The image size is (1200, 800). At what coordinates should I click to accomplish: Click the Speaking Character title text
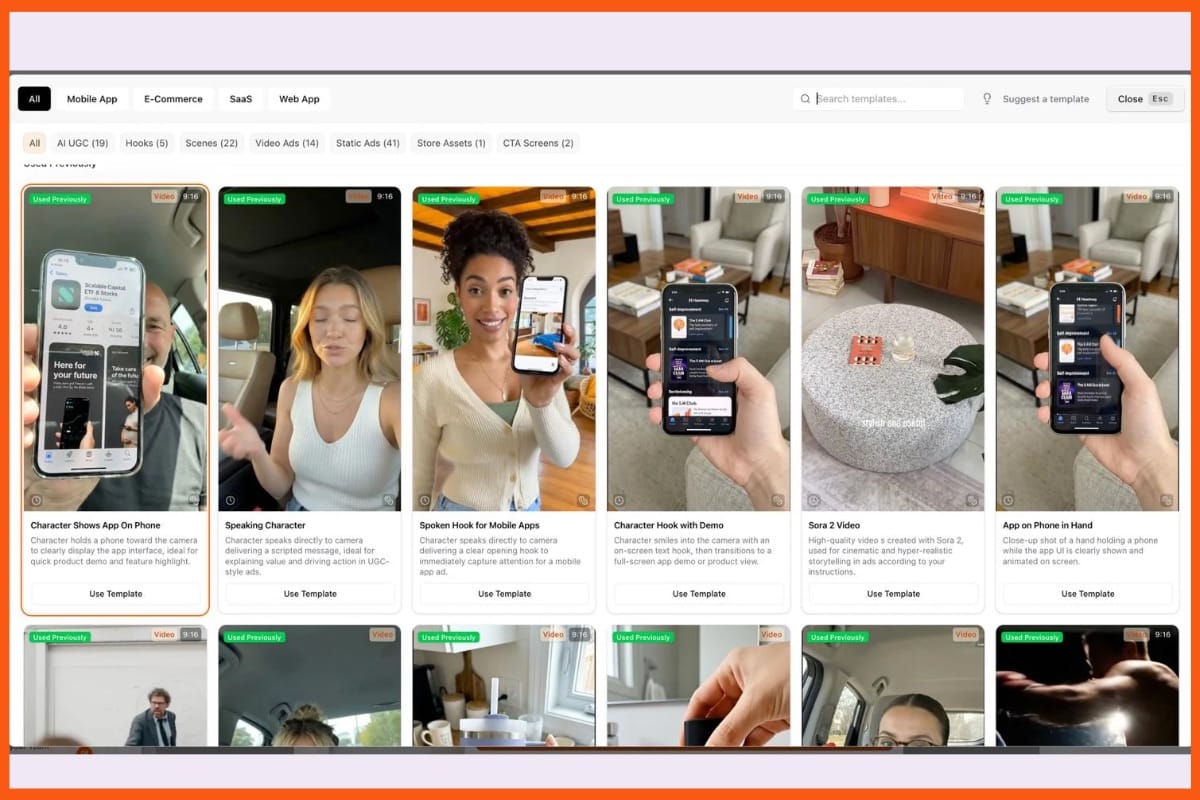265,525
